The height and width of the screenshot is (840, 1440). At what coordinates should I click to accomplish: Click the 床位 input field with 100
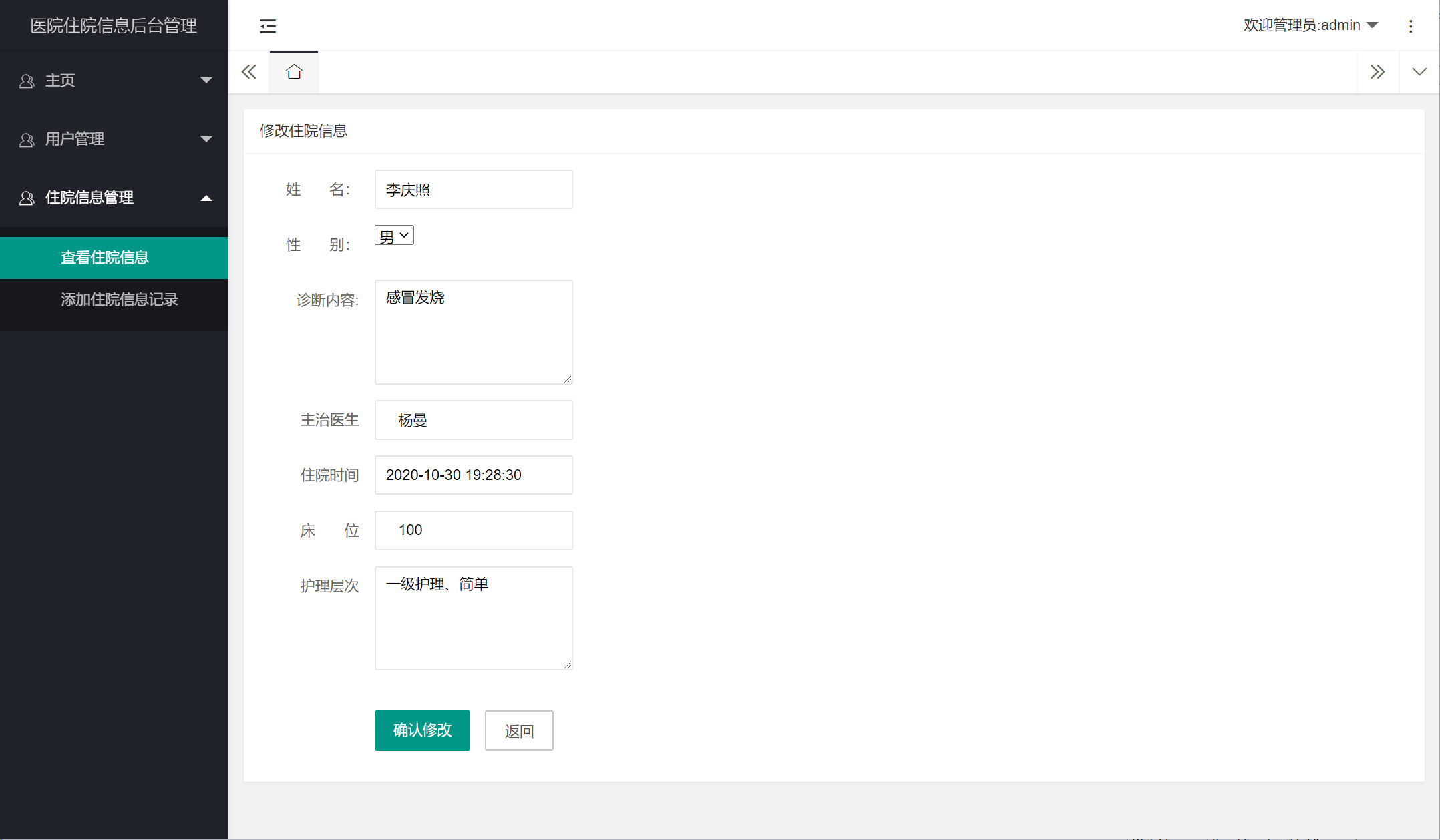click(474, 530)
